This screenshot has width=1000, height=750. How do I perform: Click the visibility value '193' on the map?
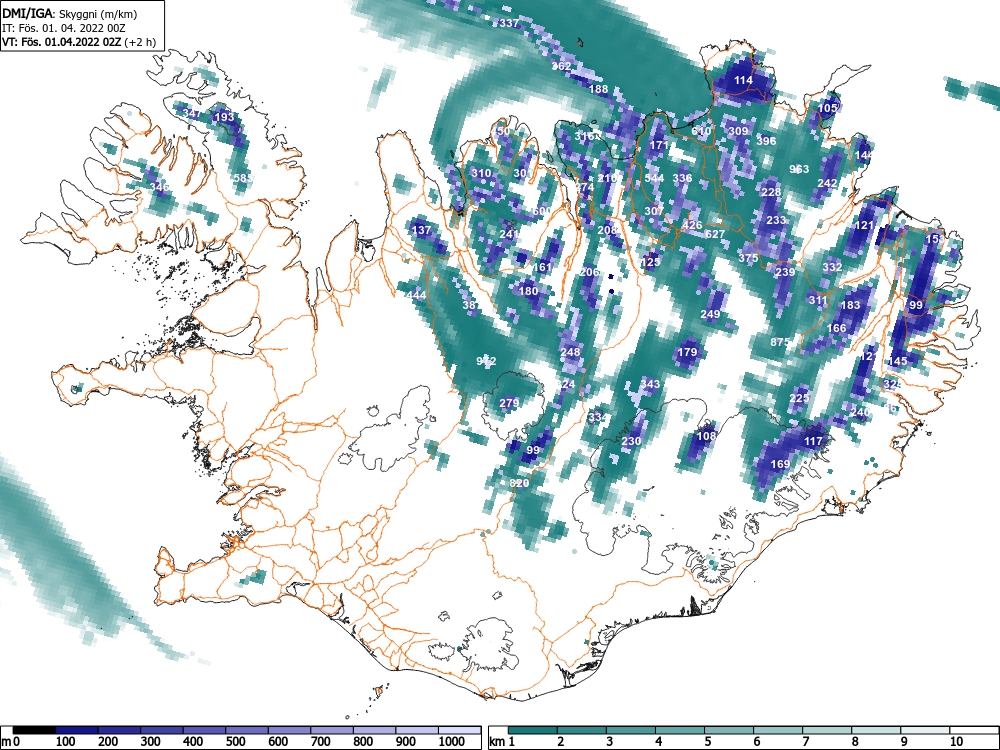[x=224, y=117]
